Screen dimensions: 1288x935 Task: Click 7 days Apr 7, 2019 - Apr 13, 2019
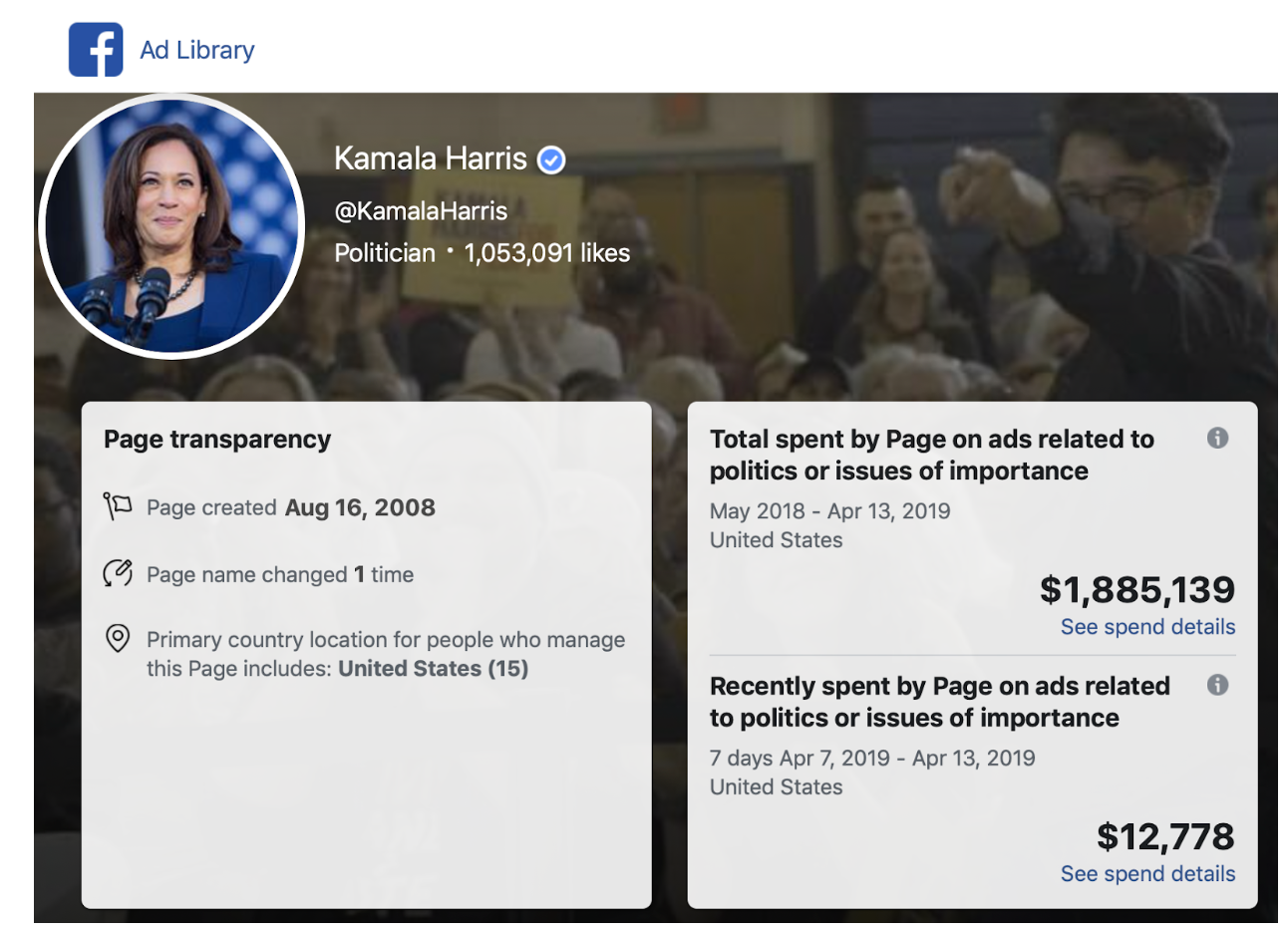(x=872, y=759)
